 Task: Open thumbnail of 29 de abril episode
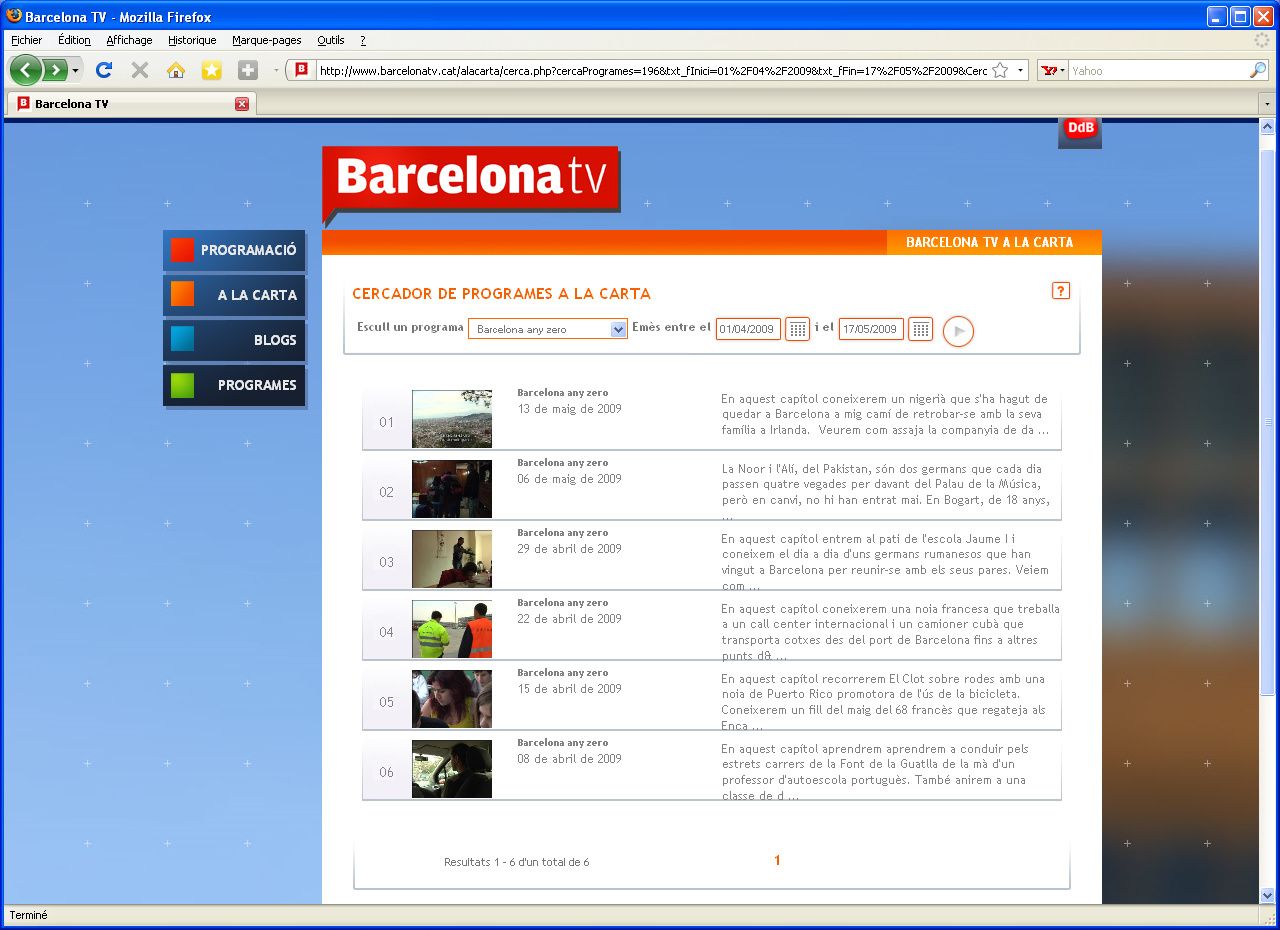pos(452,559)
